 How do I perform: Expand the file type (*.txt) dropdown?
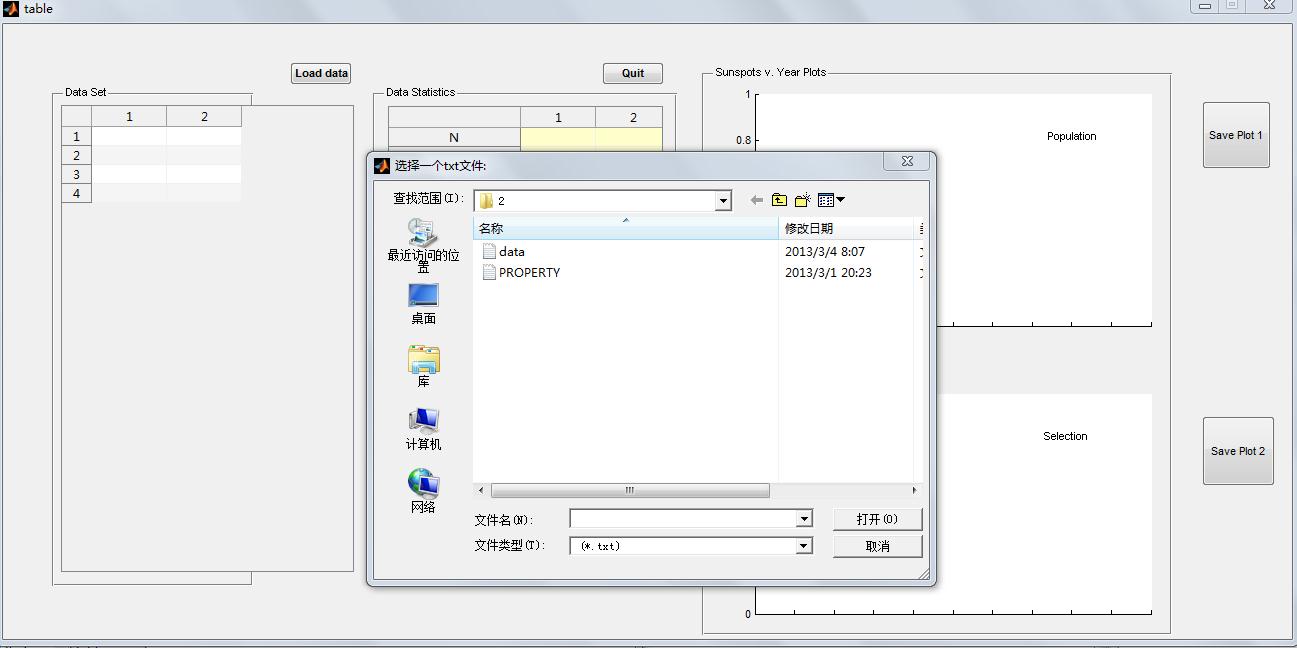804,546
